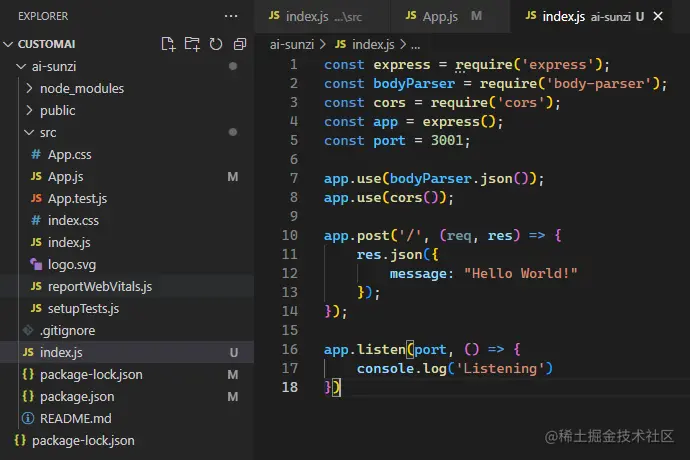Click app.listen on line 16
The image size is (690, 460).
pos(364,350)
